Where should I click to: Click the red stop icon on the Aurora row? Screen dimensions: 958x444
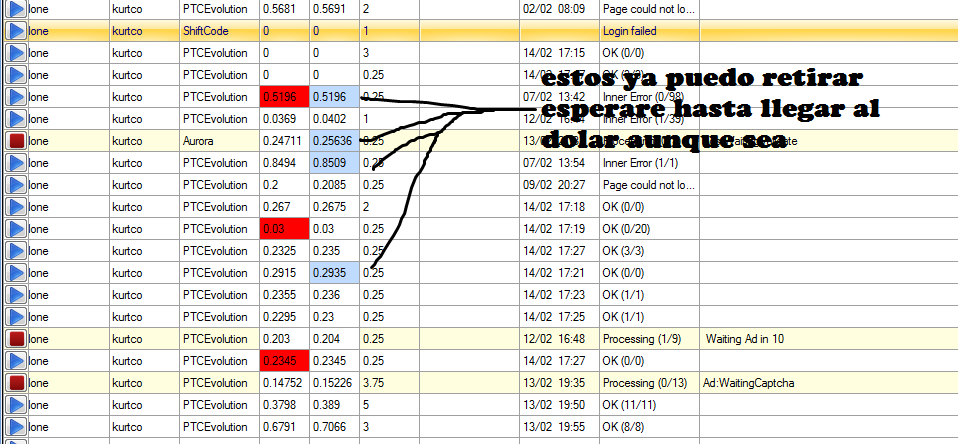pos(16,141)
